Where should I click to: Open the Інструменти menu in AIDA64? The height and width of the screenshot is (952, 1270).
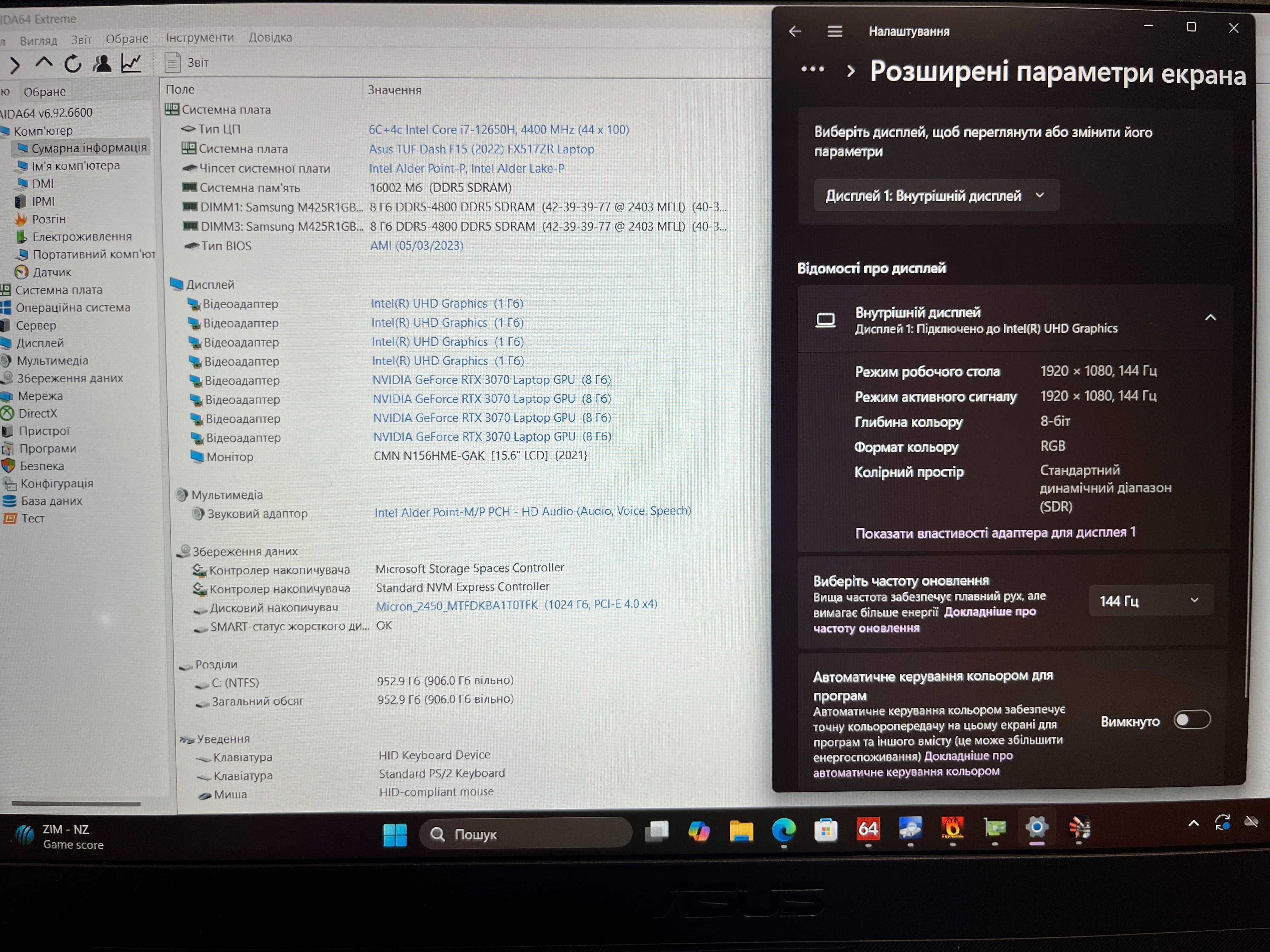(200, 37)
